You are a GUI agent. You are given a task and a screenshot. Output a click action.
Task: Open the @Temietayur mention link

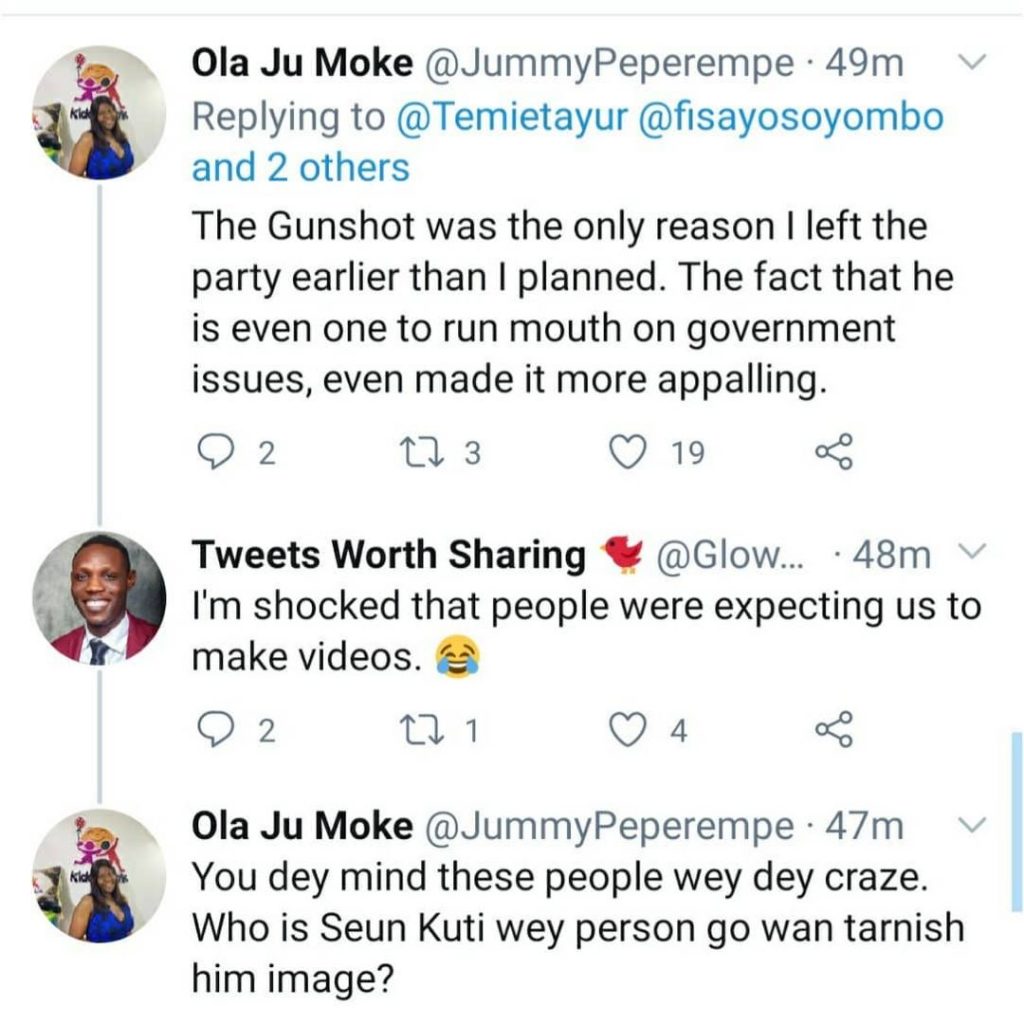coord(518,117)
